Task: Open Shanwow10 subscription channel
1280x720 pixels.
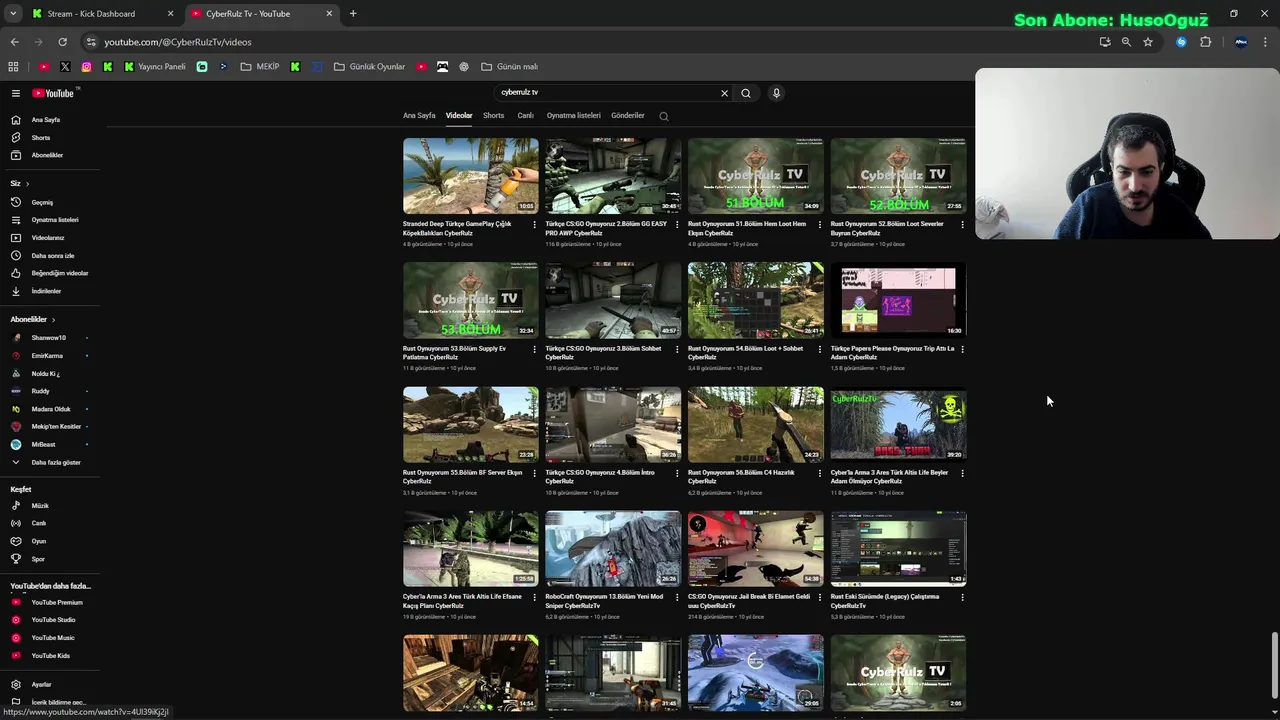Action: pyautogui.click(x=50, y=338)
